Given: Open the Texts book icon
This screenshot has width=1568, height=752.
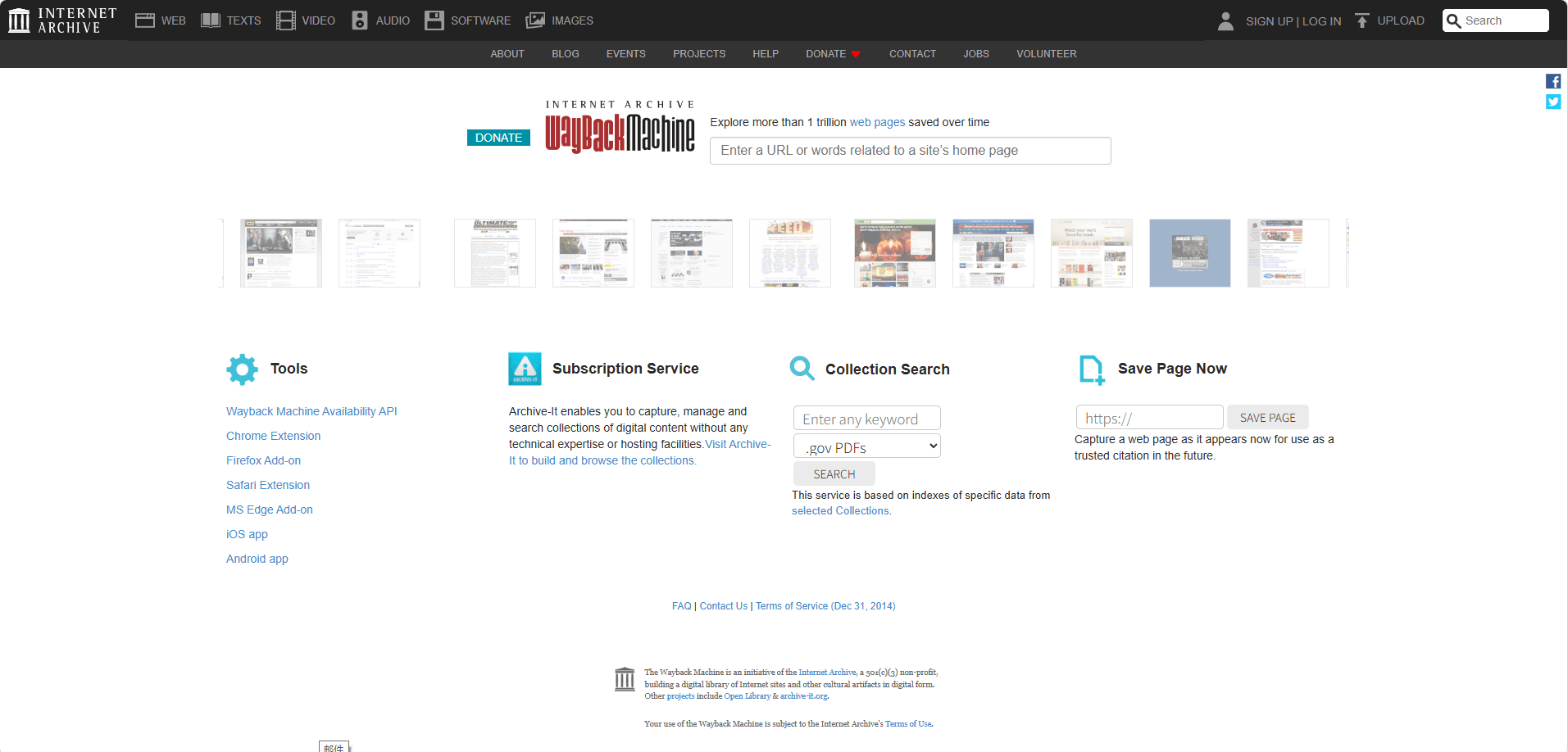Looking at the screenshot, I should point(211,20).
